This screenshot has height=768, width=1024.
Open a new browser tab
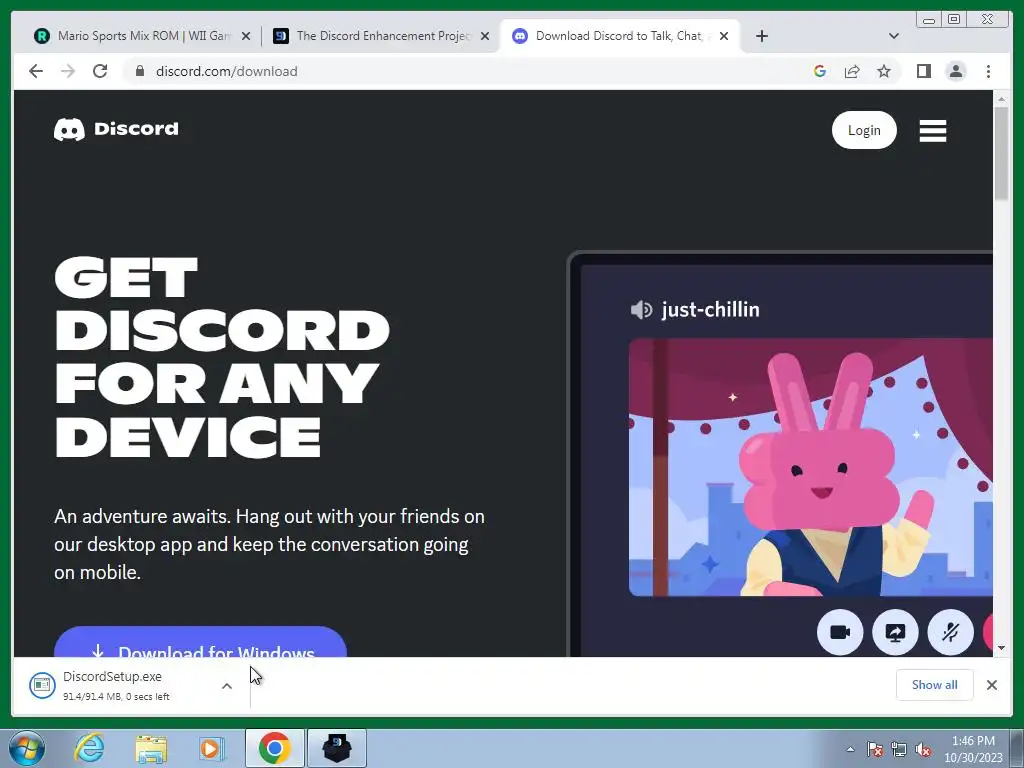[761, 36]
